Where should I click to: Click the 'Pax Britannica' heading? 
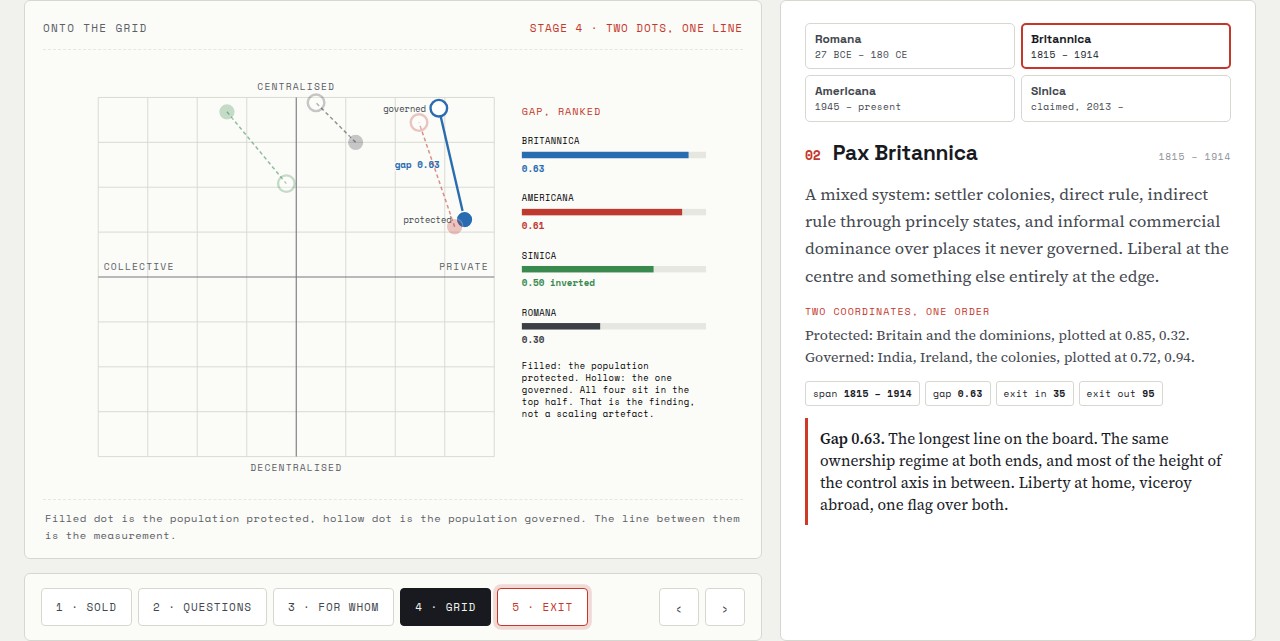point(905,153)
